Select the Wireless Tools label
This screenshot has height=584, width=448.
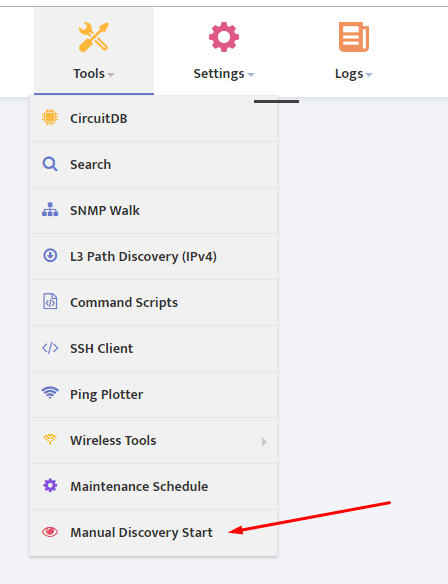113,441
